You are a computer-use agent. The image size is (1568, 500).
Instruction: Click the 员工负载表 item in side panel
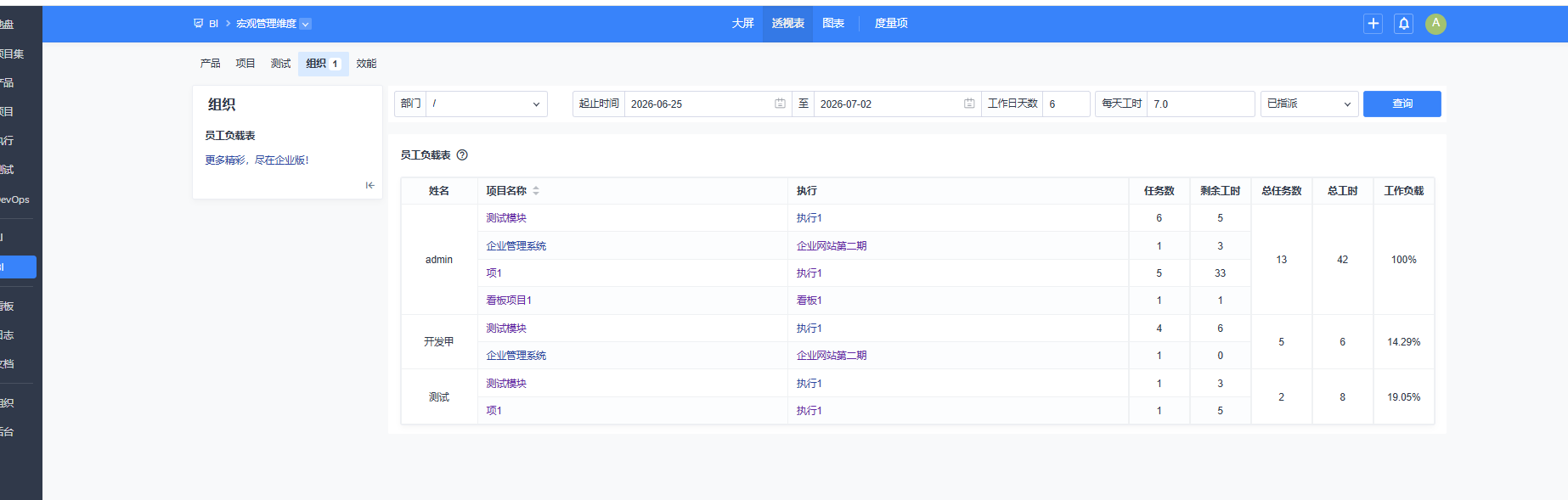coord(230,136)
